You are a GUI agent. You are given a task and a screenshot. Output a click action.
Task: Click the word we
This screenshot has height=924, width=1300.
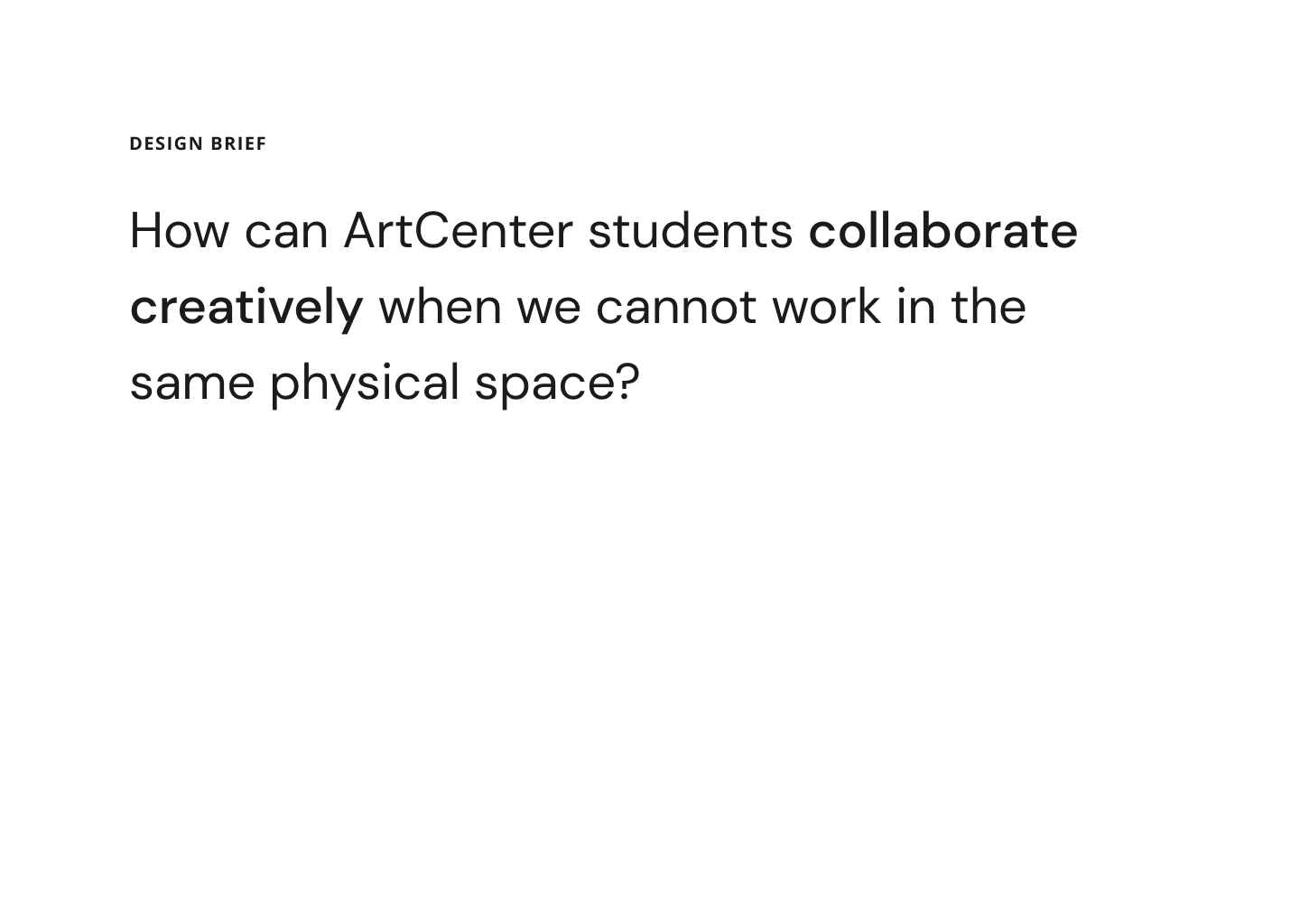coord(548,307)
